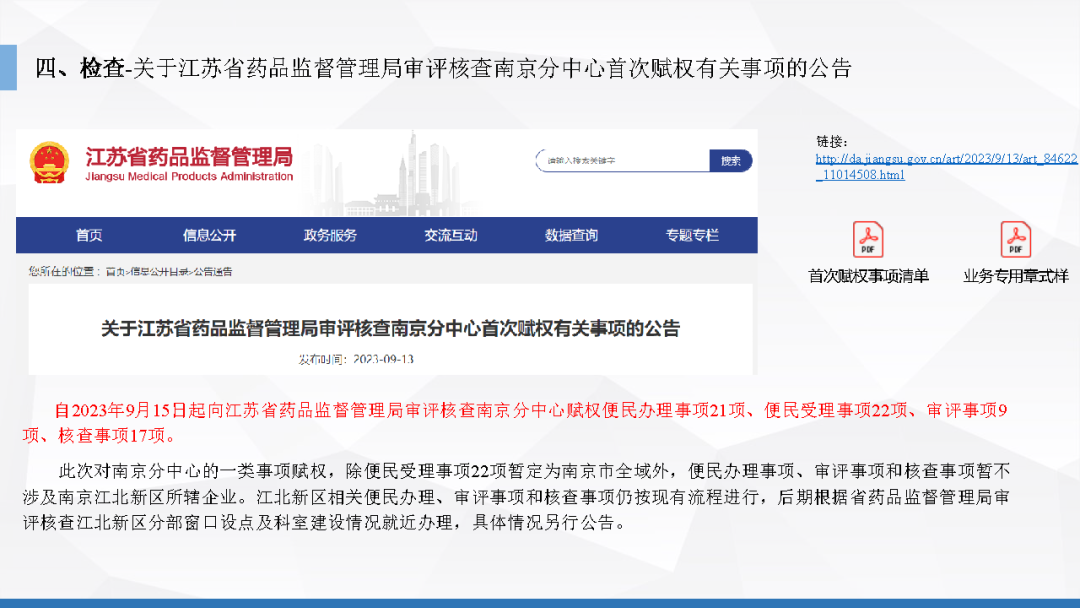Open the 信息公开 navigation menu
The height and width of the screenshot is (608, 1080).
209,236
